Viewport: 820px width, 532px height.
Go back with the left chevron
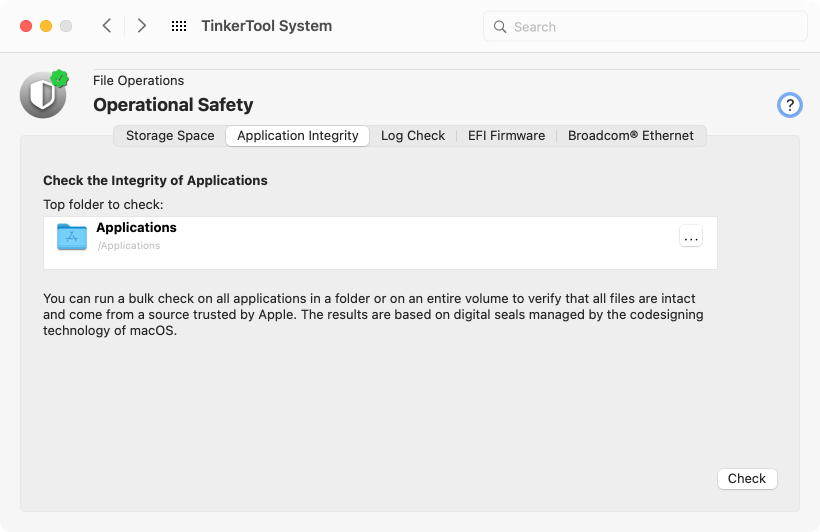click(x=107, y=26)
